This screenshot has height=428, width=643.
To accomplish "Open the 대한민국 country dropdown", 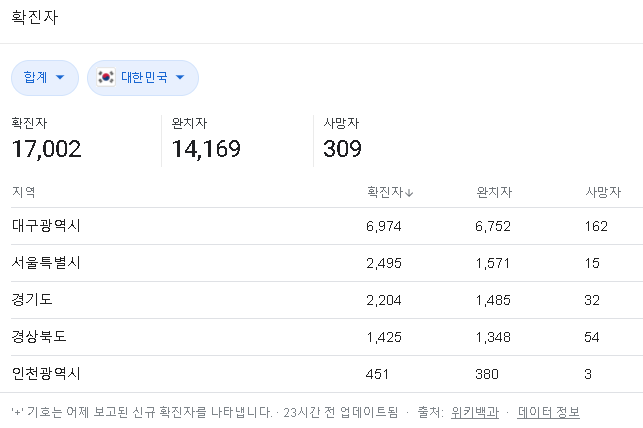I will pyautogui.click(x=143, y=78).
